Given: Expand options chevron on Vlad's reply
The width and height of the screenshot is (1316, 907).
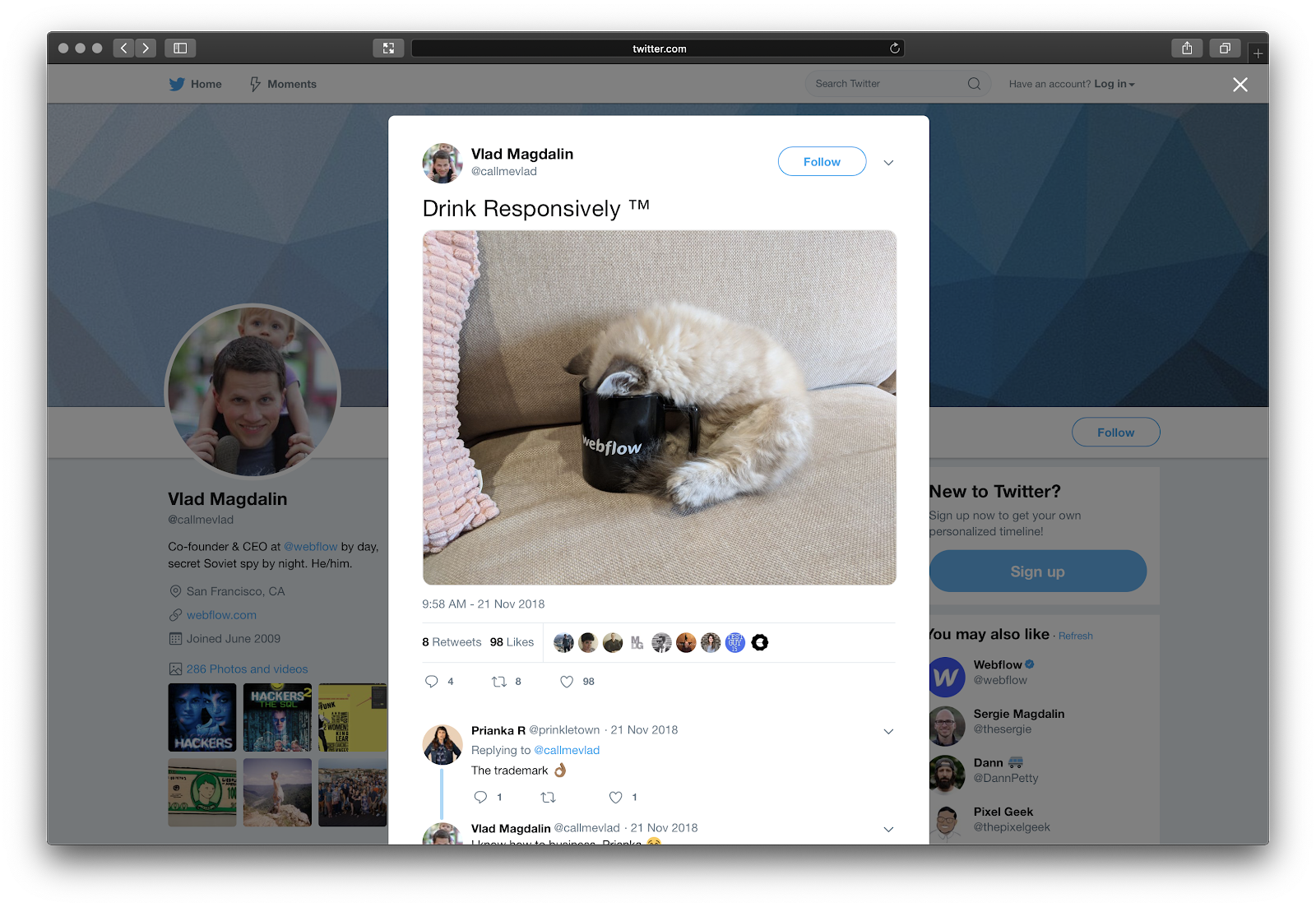Looking at the screenshot, I should click(888, 829).
